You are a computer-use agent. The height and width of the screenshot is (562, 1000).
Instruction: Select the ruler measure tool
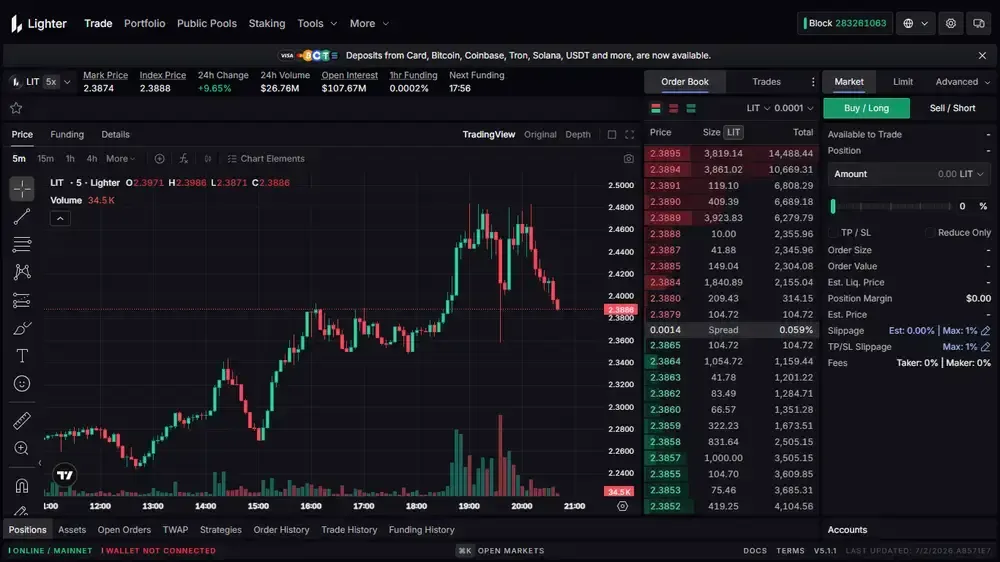pyautogui.click(x=22, y=420)
